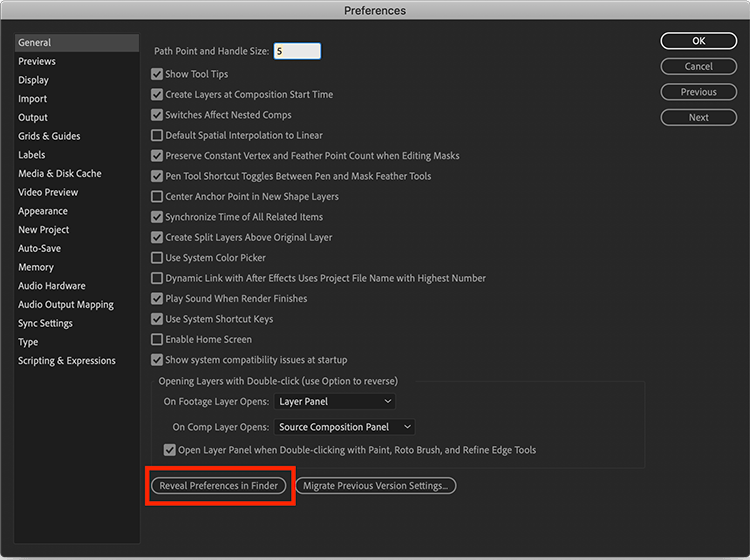Screen dimensions: 750x560
Task: Toggle Pen Tool Shortcut Toggles checkbox
Action: point(157,176)
